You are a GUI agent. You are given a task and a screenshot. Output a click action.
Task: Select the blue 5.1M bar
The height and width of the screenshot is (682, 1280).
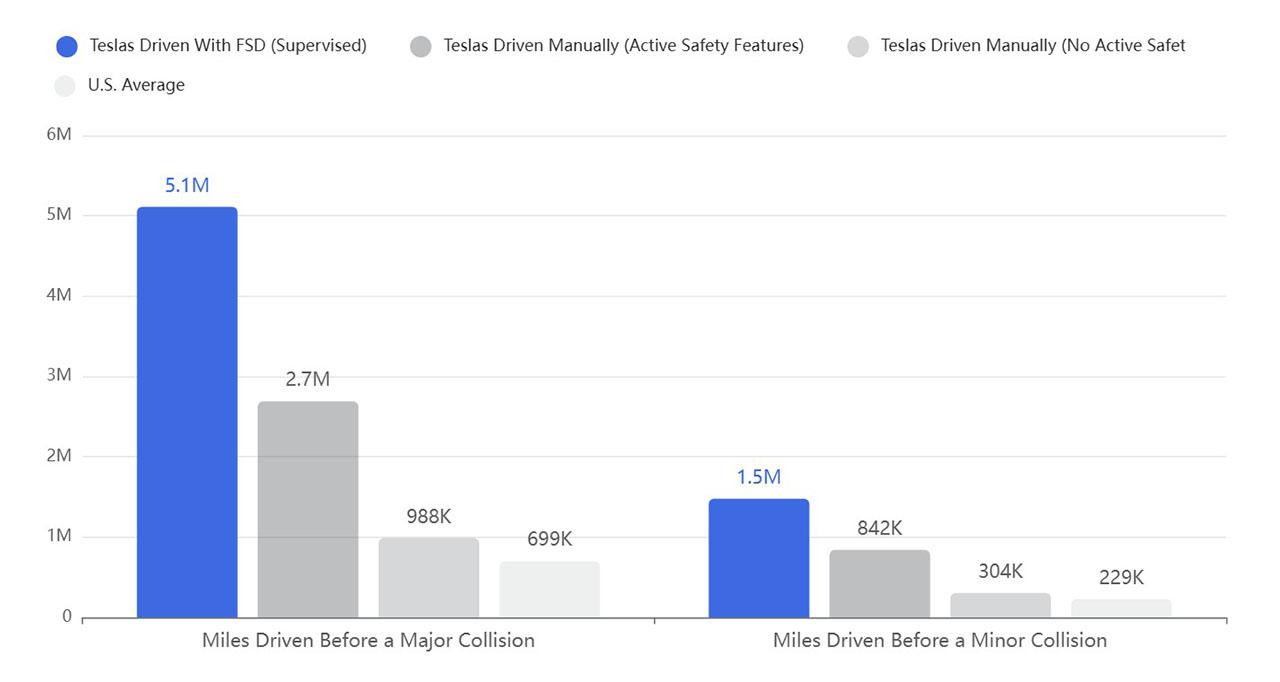(187, 410)
